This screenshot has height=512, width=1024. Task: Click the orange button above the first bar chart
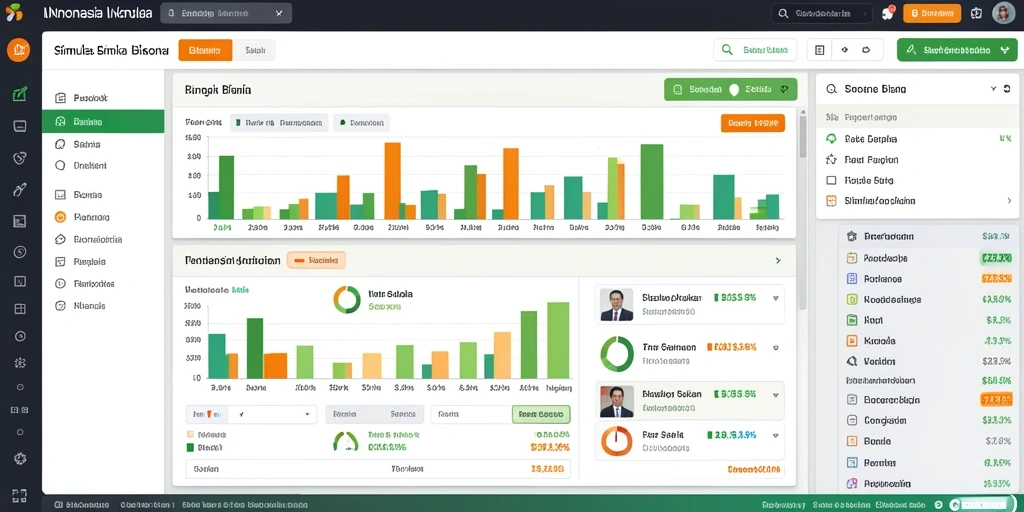point(753,123)
